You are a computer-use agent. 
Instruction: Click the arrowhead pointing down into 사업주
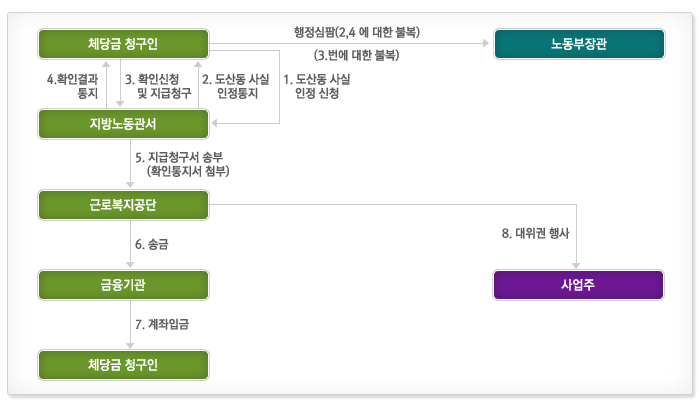tap(578, 264)
